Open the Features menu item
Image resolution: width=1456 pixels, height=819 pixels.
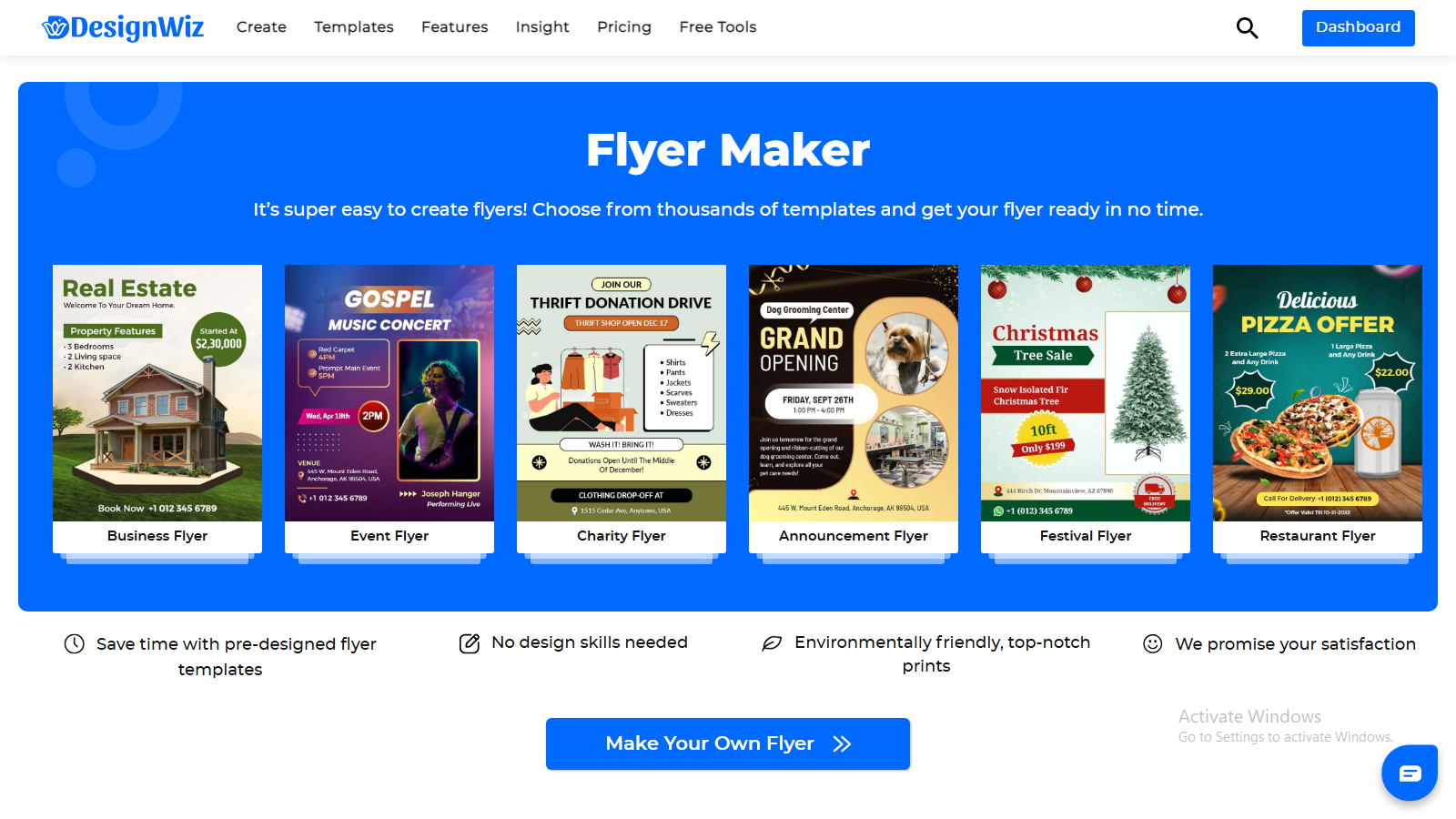pos(455,27)
